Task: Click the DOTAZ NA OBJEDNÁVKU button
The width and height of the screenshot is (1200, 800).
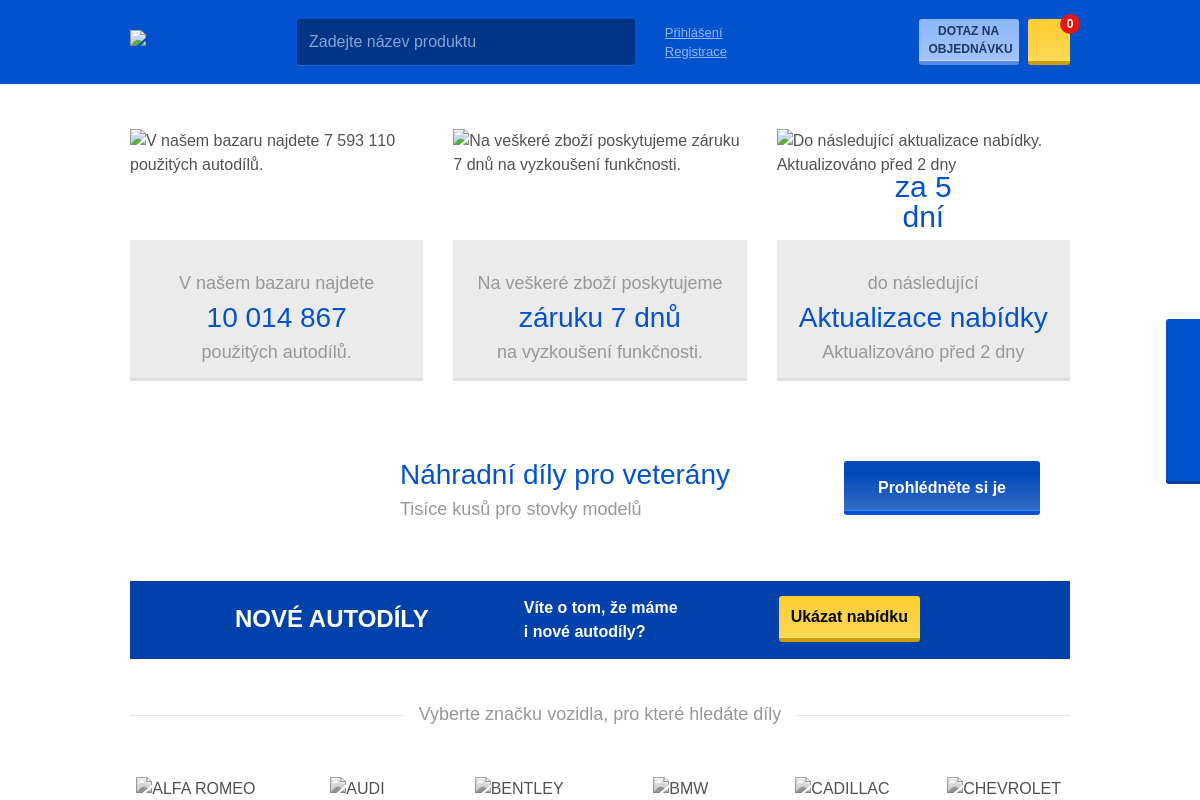Action: coord(968,40)
